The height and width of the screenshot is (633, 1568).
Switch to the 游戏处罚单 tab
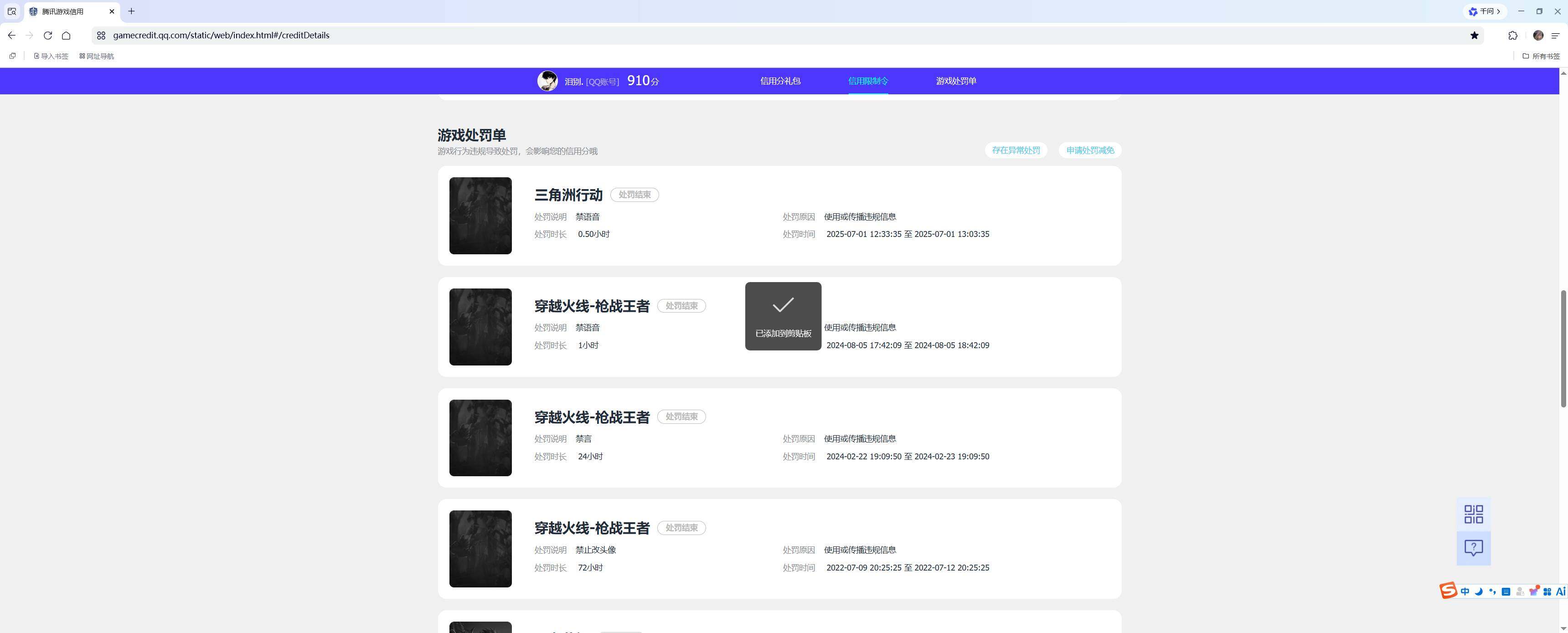pos(956,81)
